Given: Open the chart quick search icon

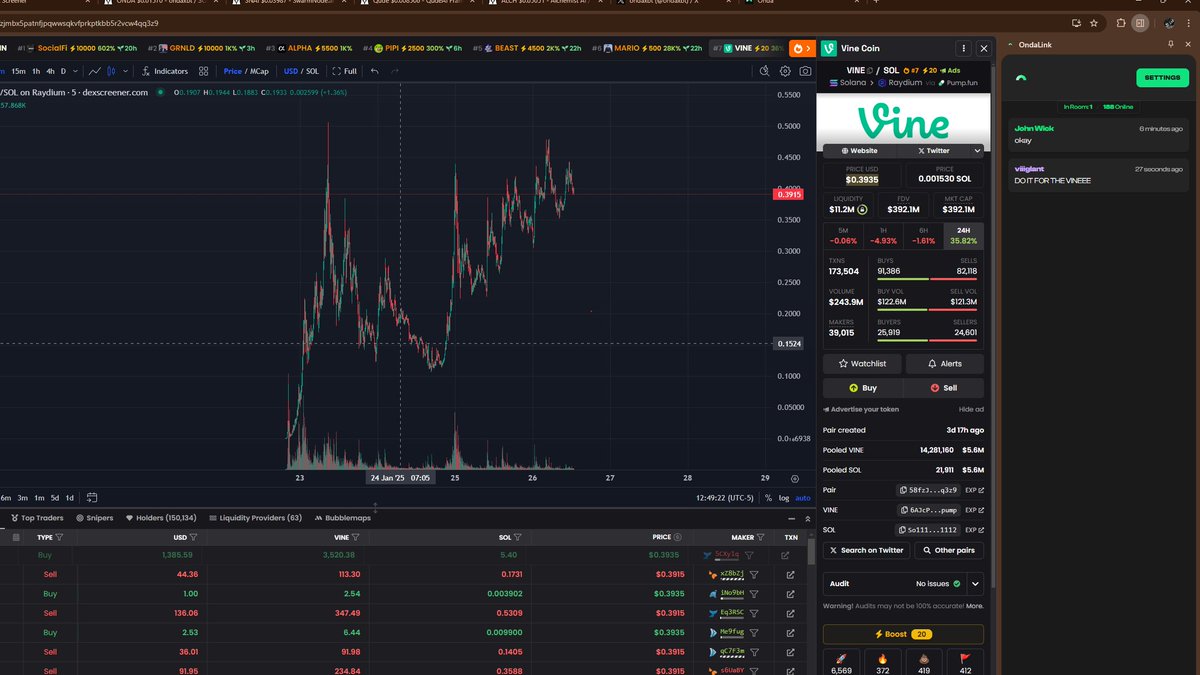Looking at the screenshot, I should click(x=764, y=71).
